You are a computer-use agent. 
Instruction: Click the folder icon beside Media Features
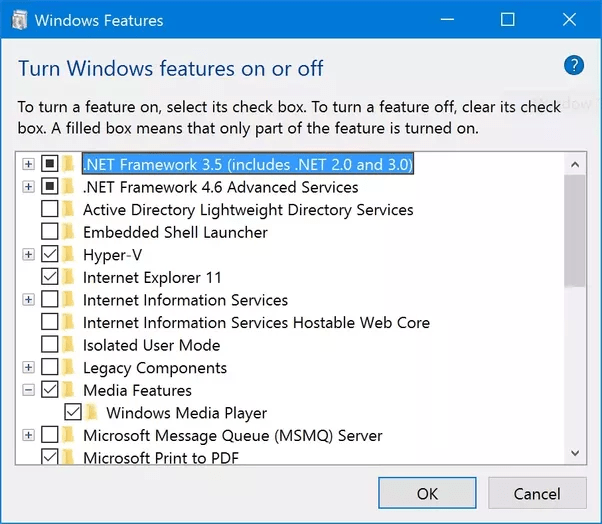point(68,390)
